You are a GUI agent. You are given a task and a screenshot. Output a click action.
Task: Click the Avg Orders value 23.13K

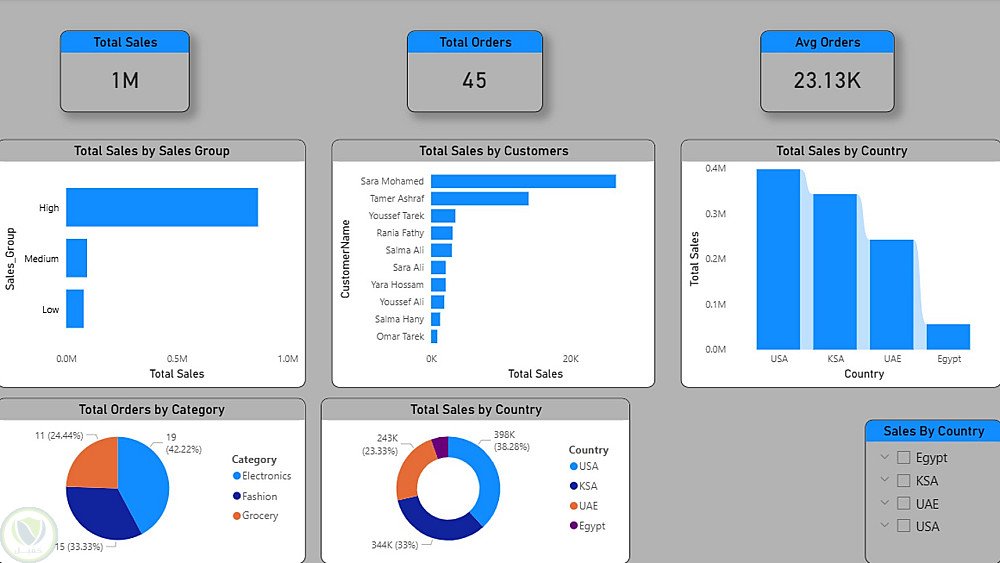coord(827,80)
